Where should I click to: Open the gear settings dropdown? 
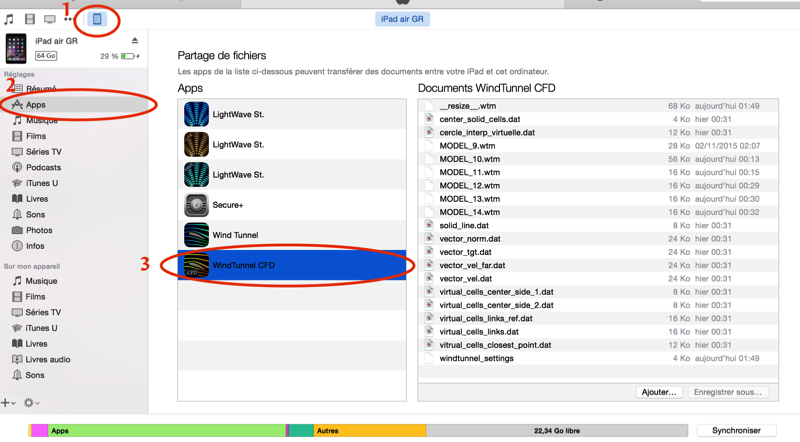tap(32, 403)
